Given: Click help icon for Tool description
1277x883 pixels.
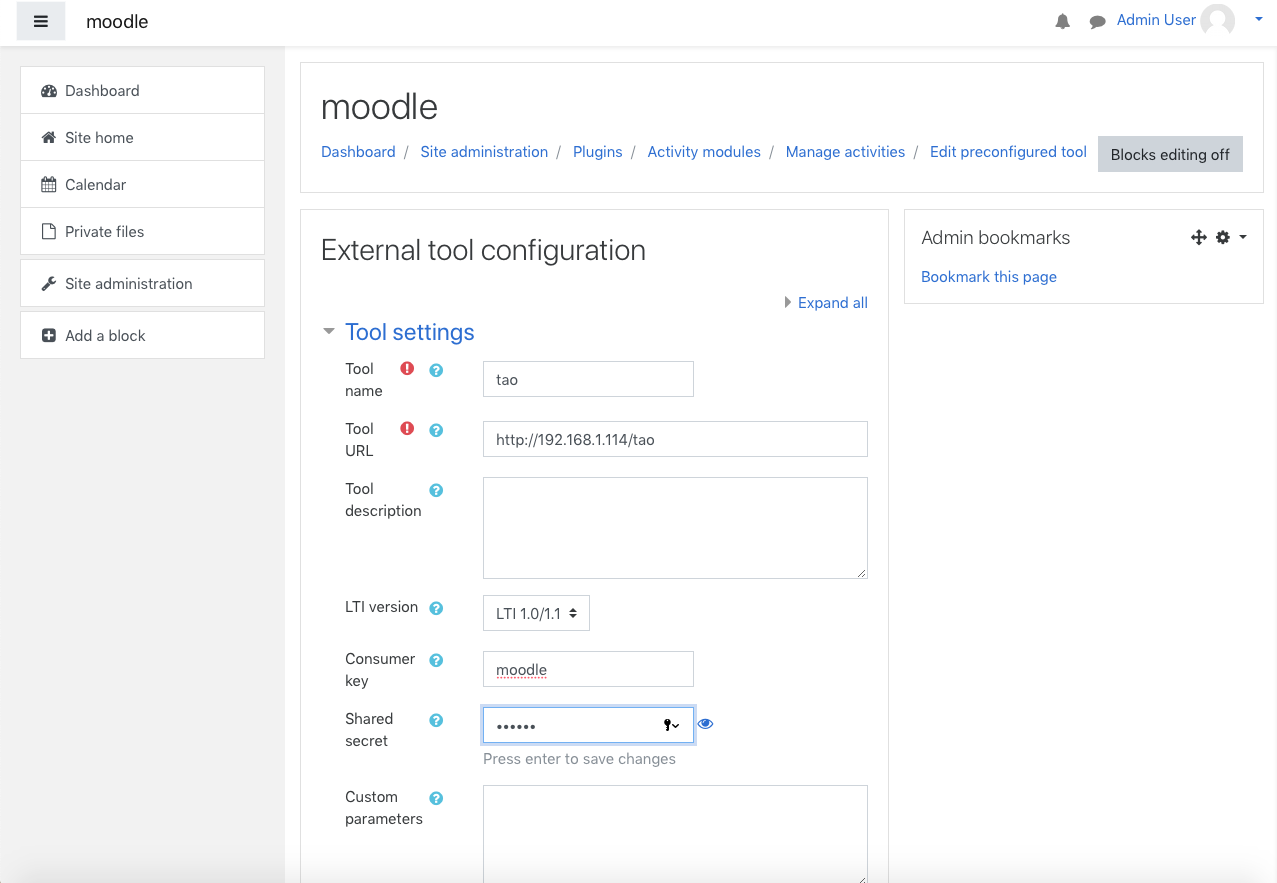Looking at the screenshot, I should [436, 490].
